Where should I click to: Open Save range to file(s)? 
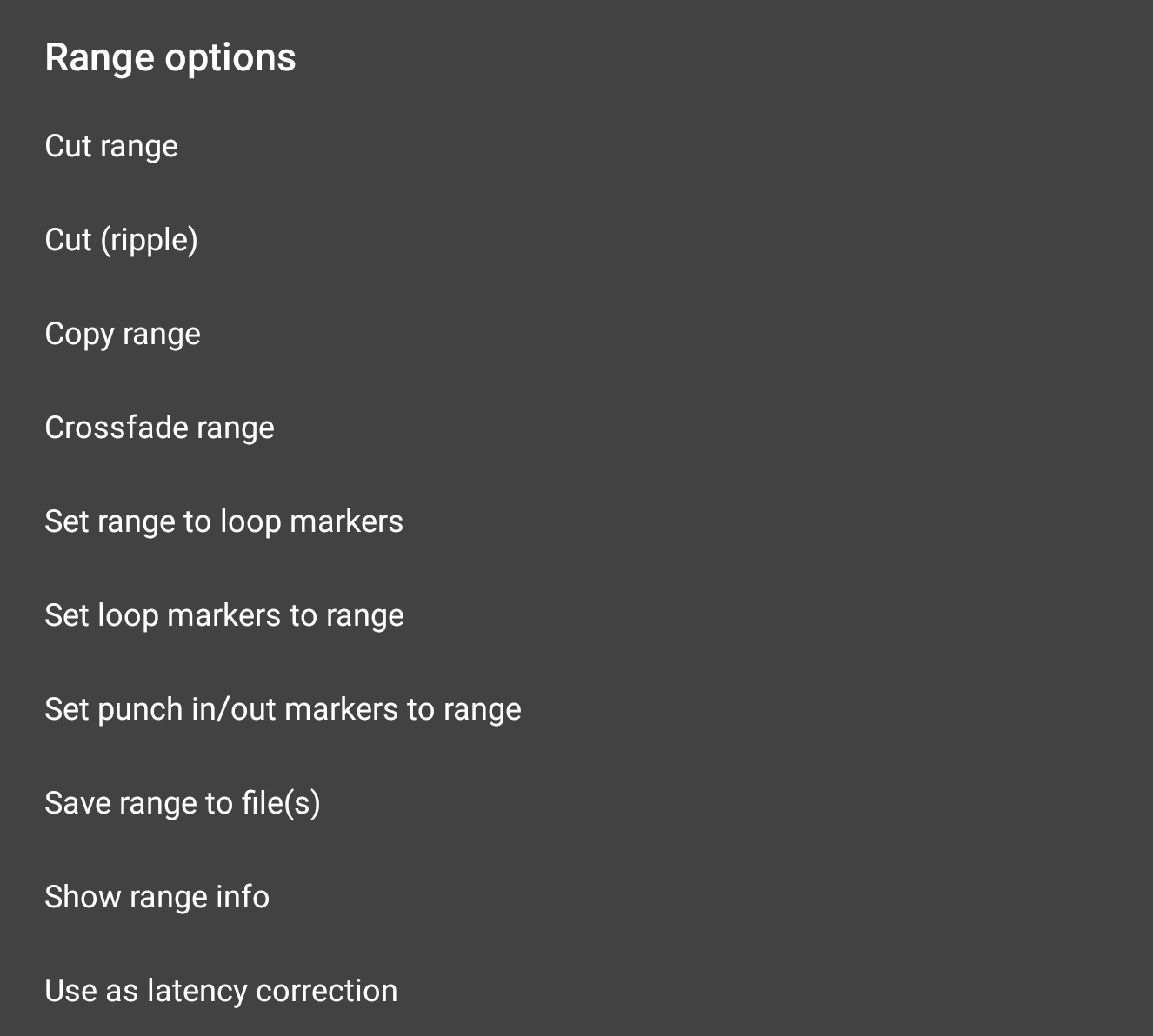(183, 803)
